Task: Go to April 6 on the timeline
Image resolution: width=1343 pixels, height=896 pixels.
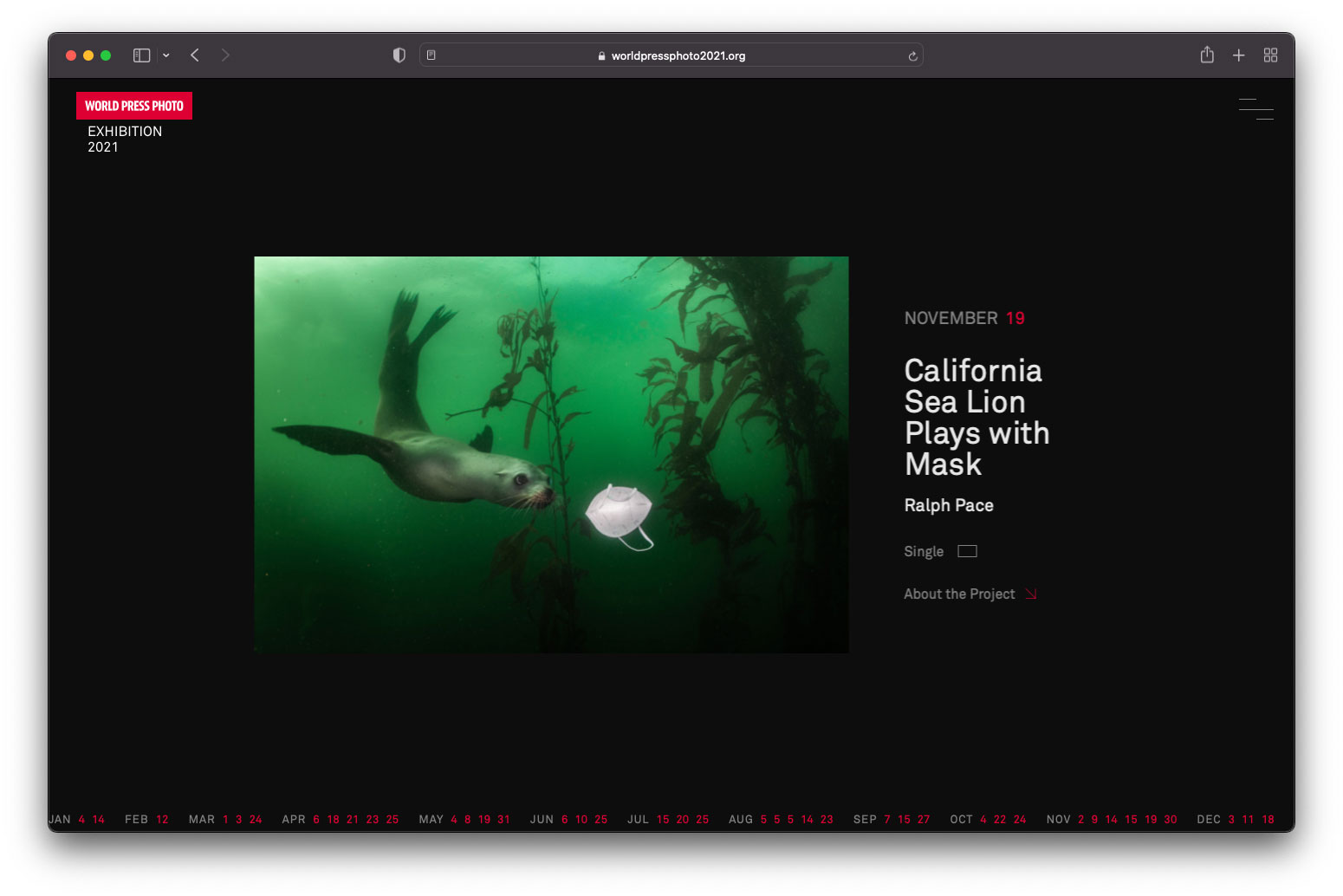Action: 316,819
